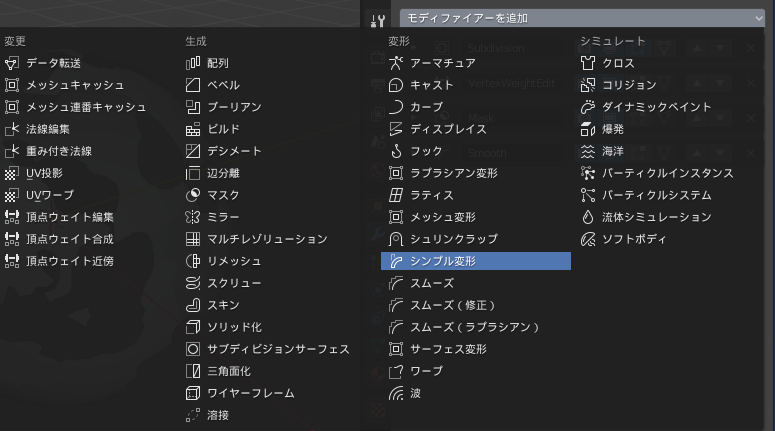Click the リメッシュ icon
The width and height of the screenshot is (775, 431).
pyautogui.click(x=193, y=261)
